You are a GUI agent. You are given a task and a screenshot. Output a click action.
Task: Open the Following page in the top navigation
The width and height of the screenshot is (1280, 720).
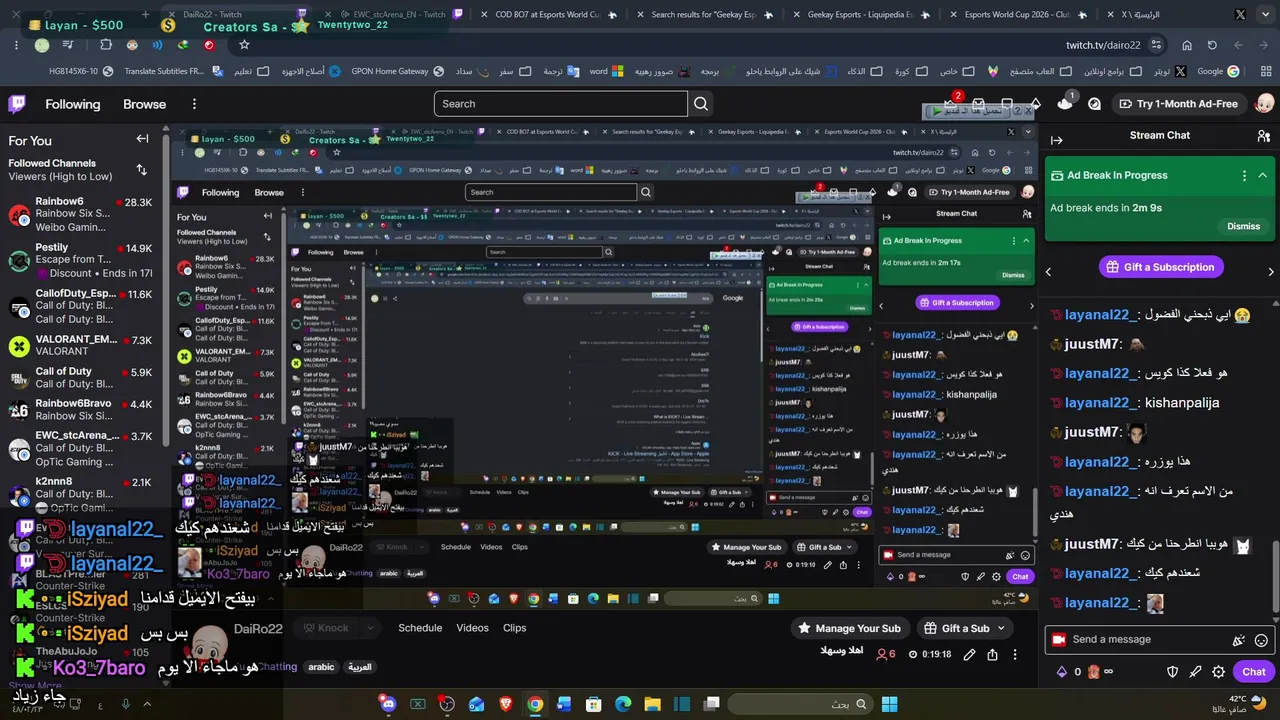coord(73,104)
